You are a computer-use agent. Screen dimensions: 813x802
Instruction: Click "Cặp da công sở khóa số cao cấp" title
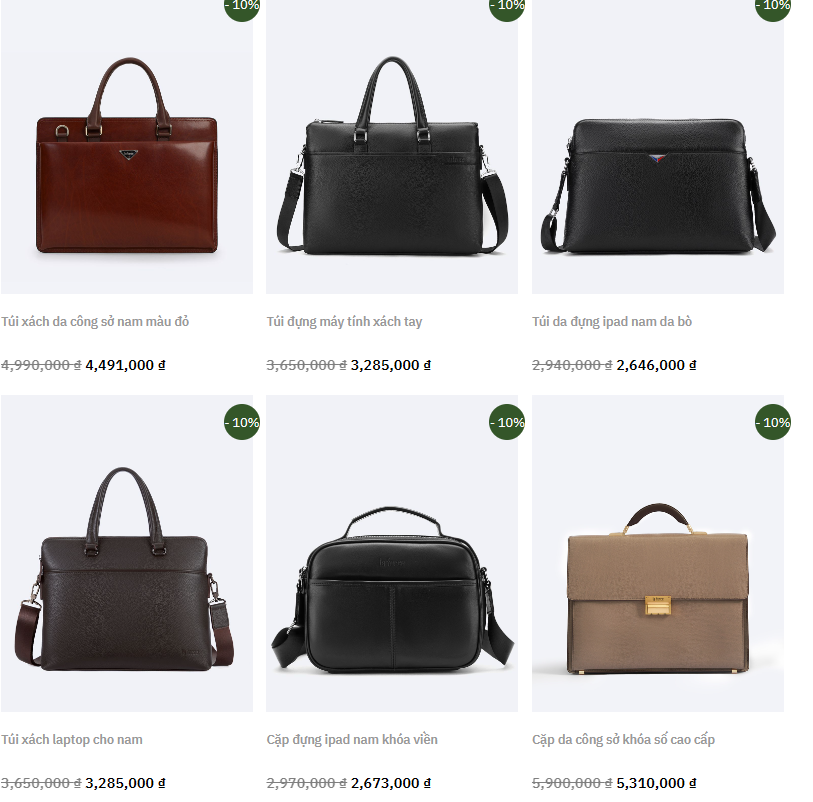pyautogui.click(x=623, y=739)
